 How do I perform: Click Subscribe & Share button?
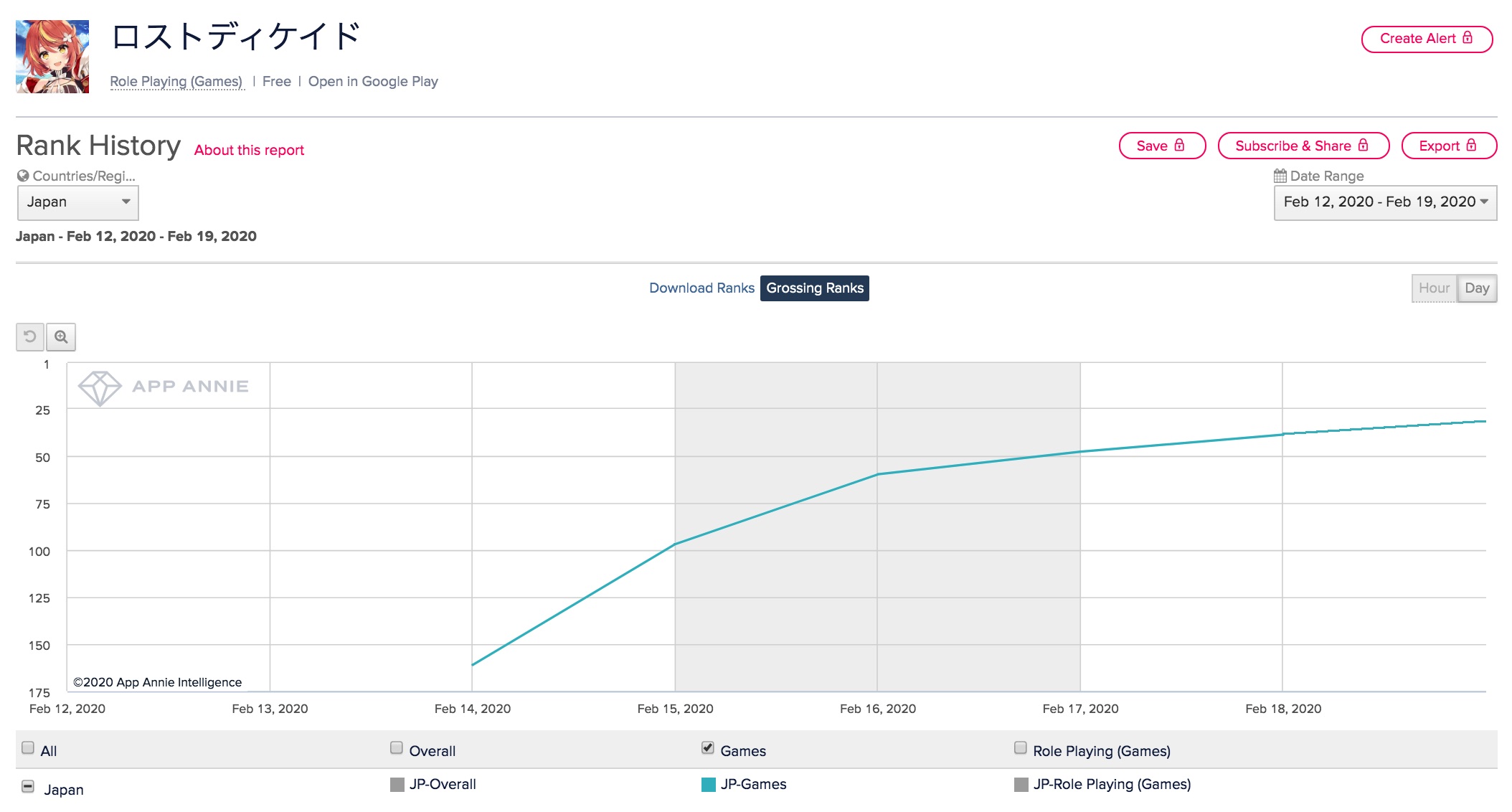[x=1303, y=146]
